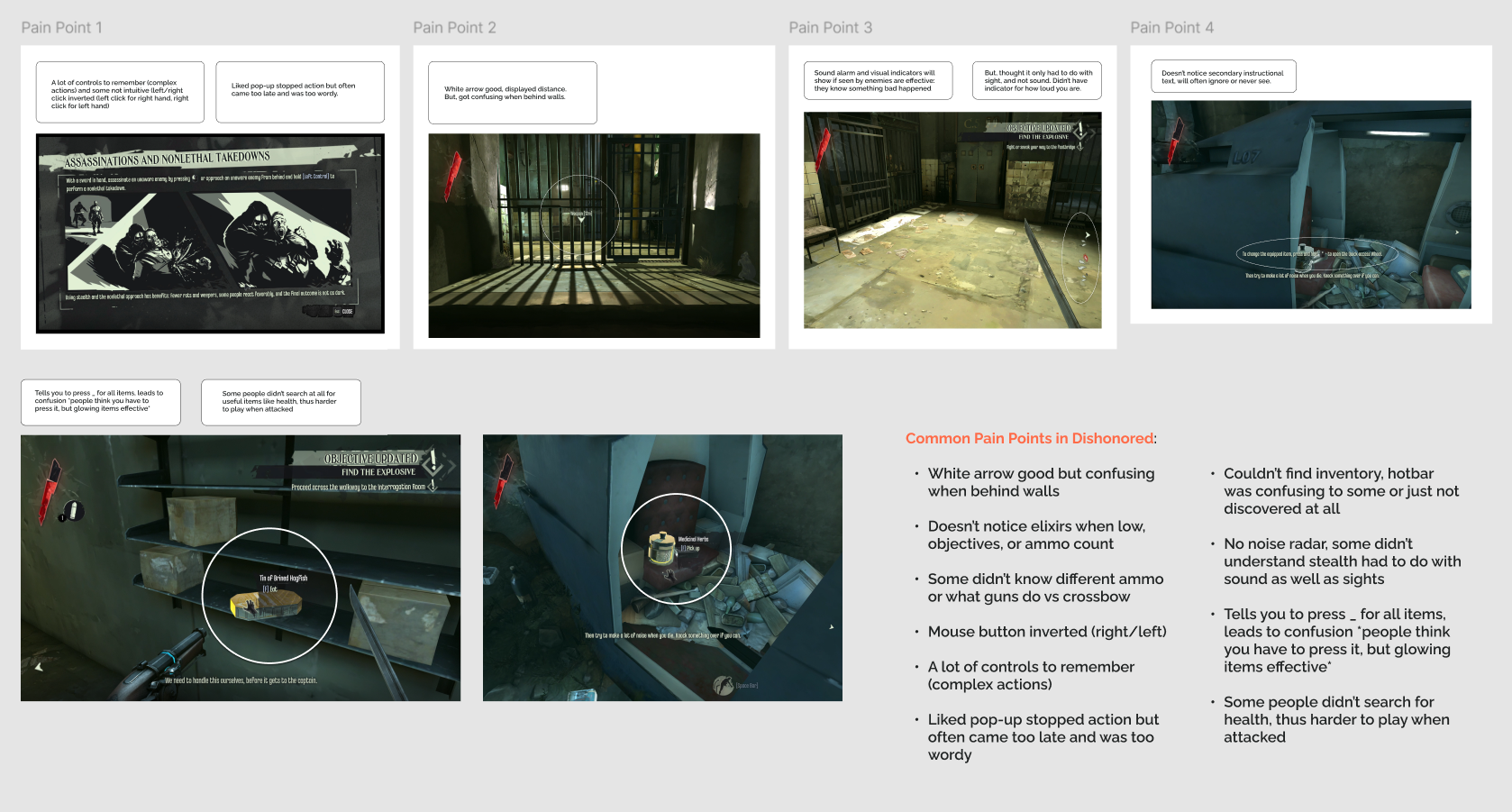This screenshot has width=1512, height=812.
Task: Select the Pain Point 4 frame label
Action: (1171, 28)
